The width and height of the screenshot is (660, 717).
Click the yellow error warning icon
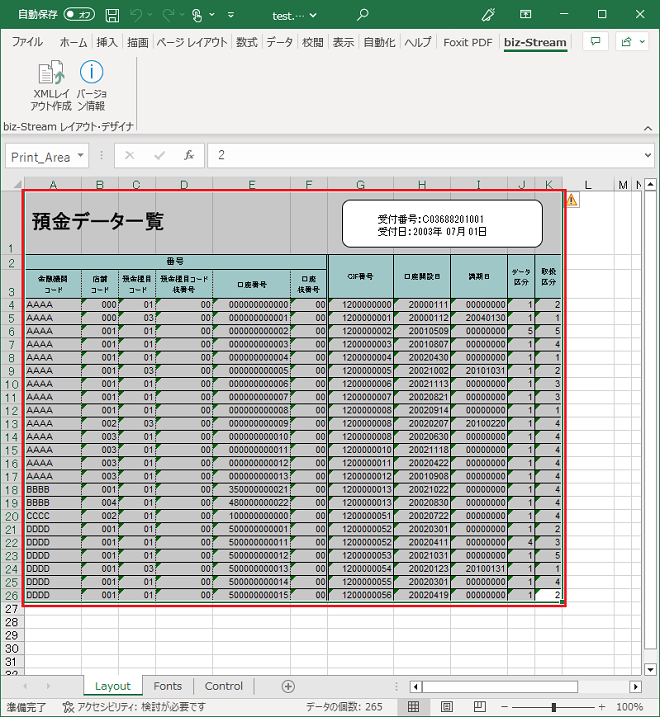pyautogui.click(x=572, y=200)
